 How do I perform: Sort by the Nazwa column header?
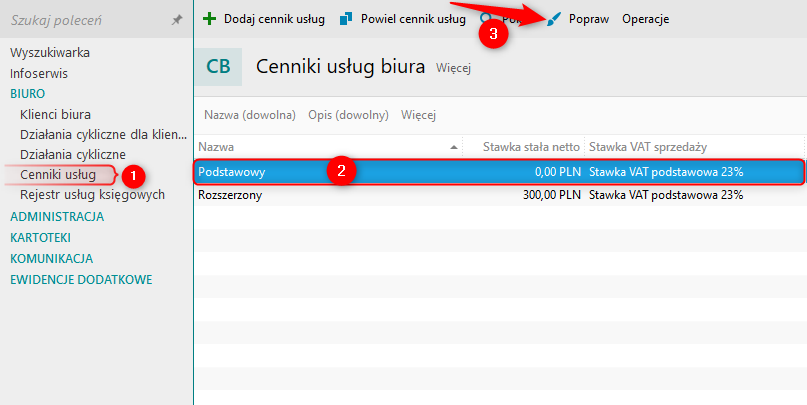pos(328,147)
